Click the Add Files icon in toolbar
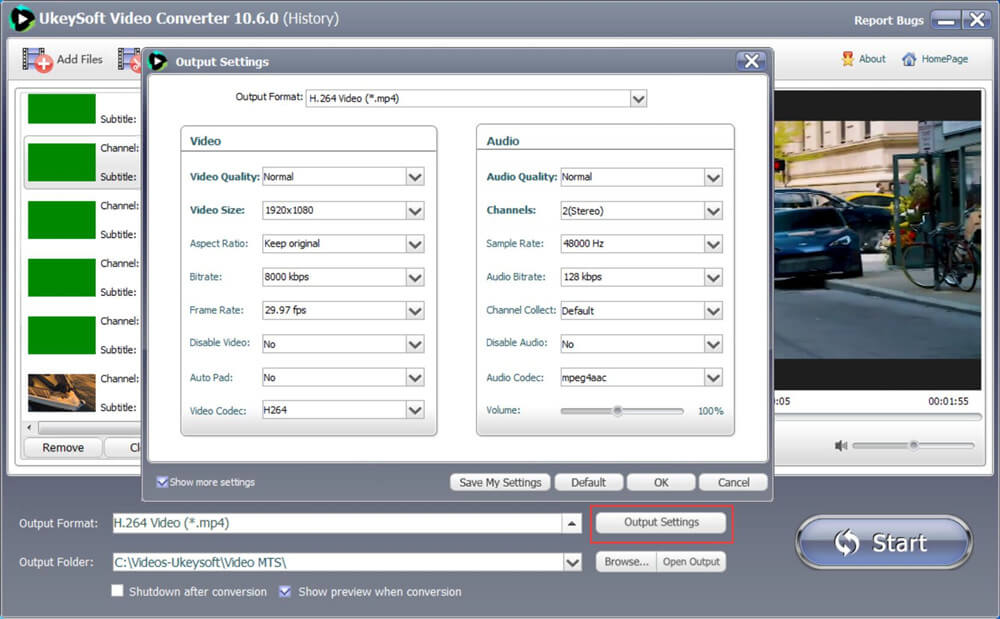 37,60
